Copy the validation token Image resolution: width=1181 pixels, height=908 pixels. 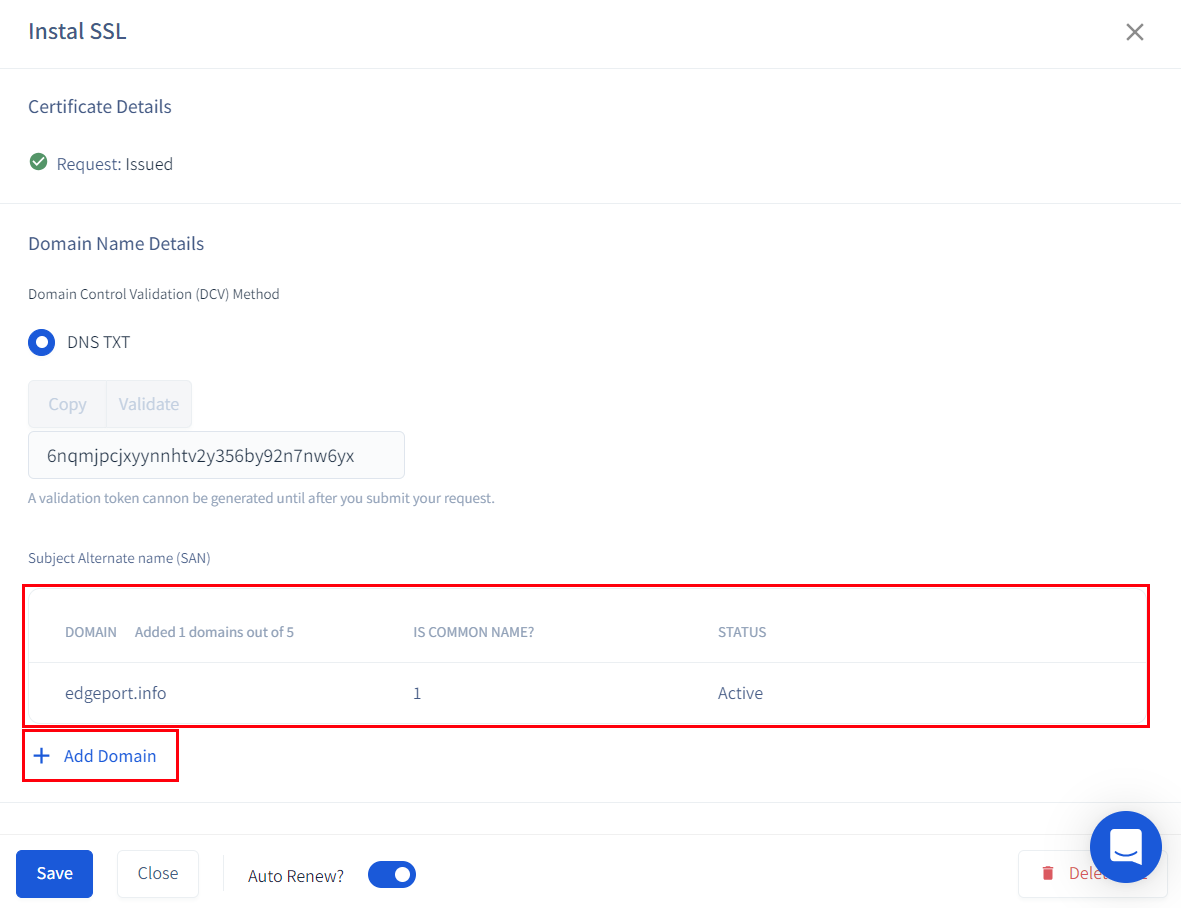tap(67, 404)
